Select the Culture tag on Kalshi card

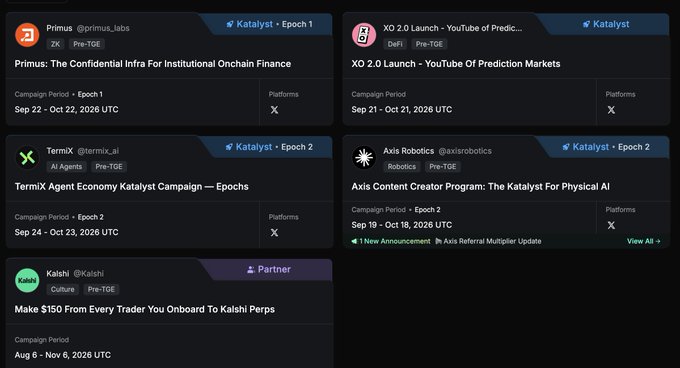[x=62, y=289]
